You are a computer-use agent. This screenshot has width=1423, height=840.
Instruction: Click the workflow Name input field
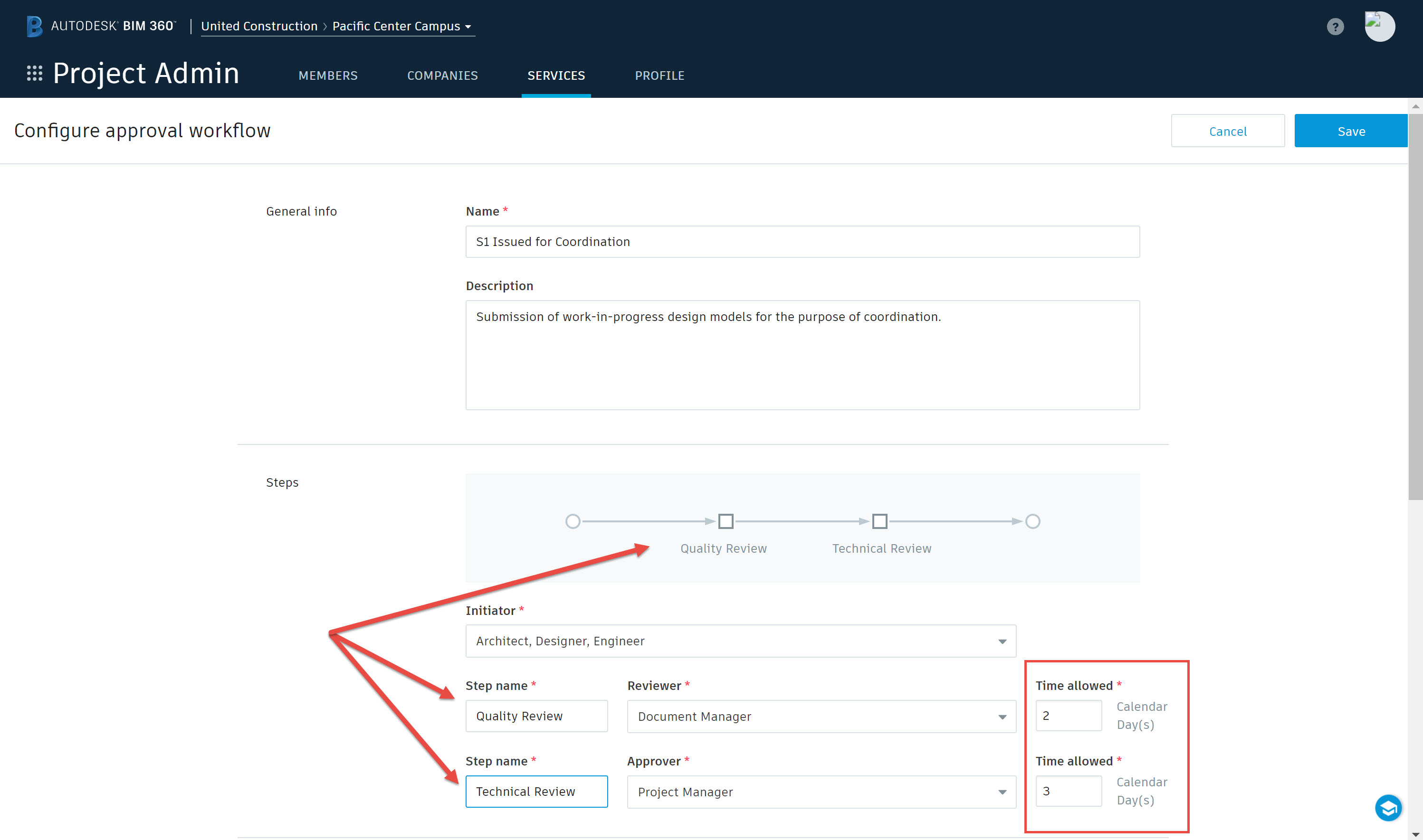(802, 242)
